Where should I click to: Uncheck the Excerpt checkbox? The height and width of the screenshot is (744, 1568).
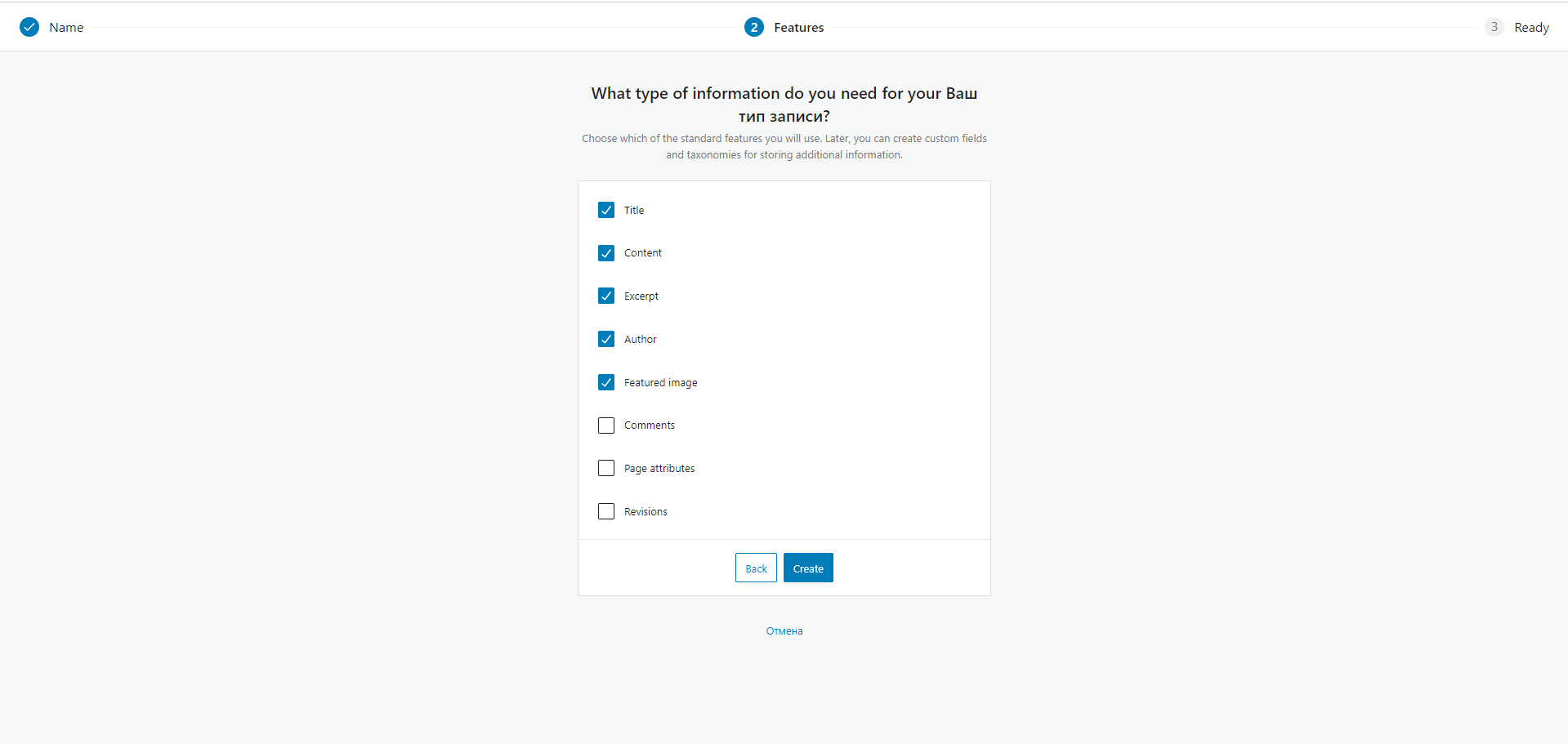[606, 296]
